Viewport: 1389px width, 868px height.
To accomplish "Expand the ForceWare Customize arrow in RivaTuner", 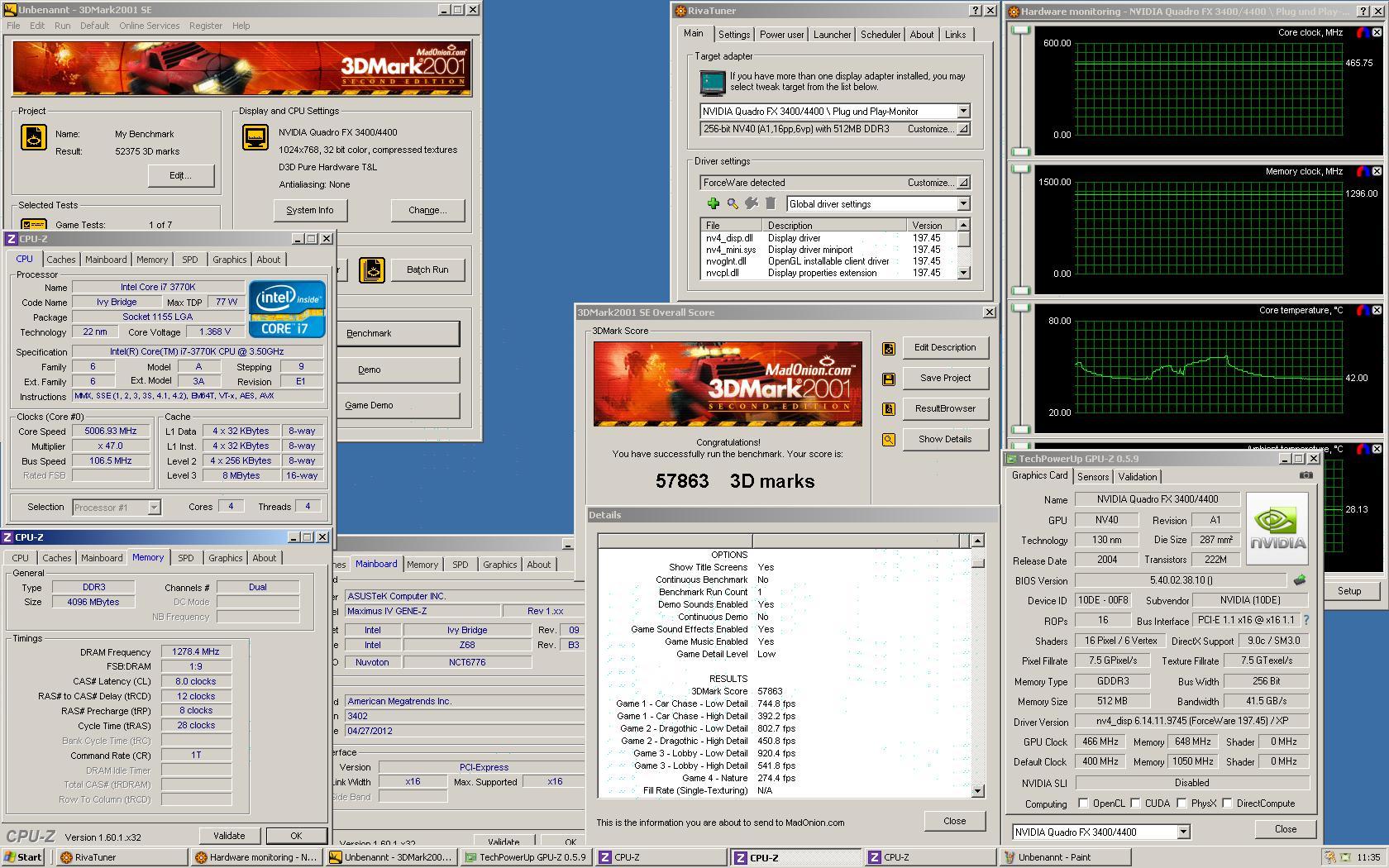I will pyautogui.click(x=963, y=183).
